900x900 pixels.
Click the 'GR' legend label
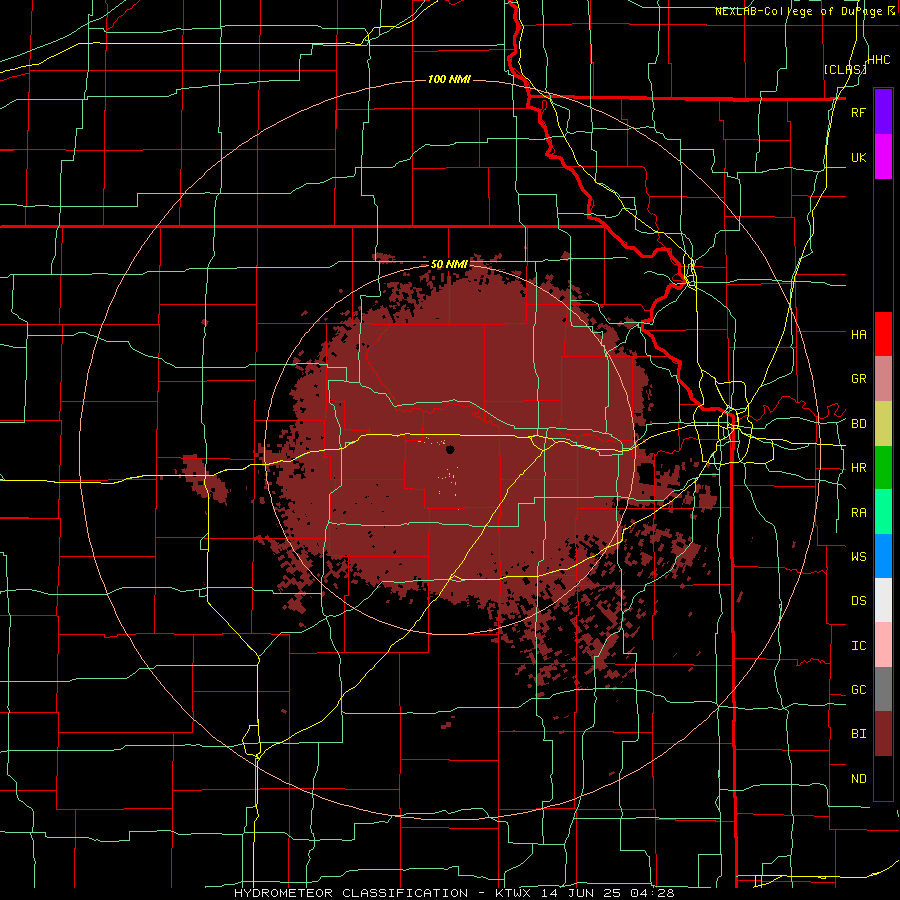[x=858, y=379]
